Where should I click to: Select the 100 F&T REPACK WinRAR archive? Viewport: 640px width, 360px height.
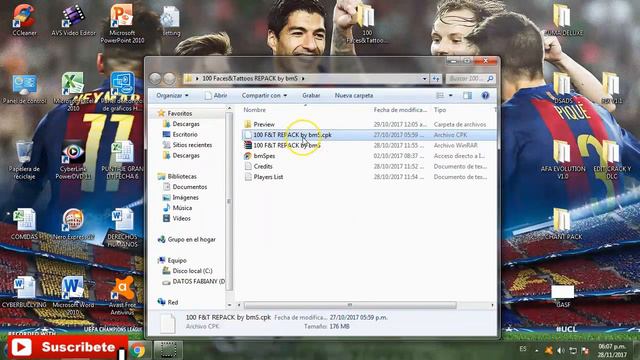(369, 145)
